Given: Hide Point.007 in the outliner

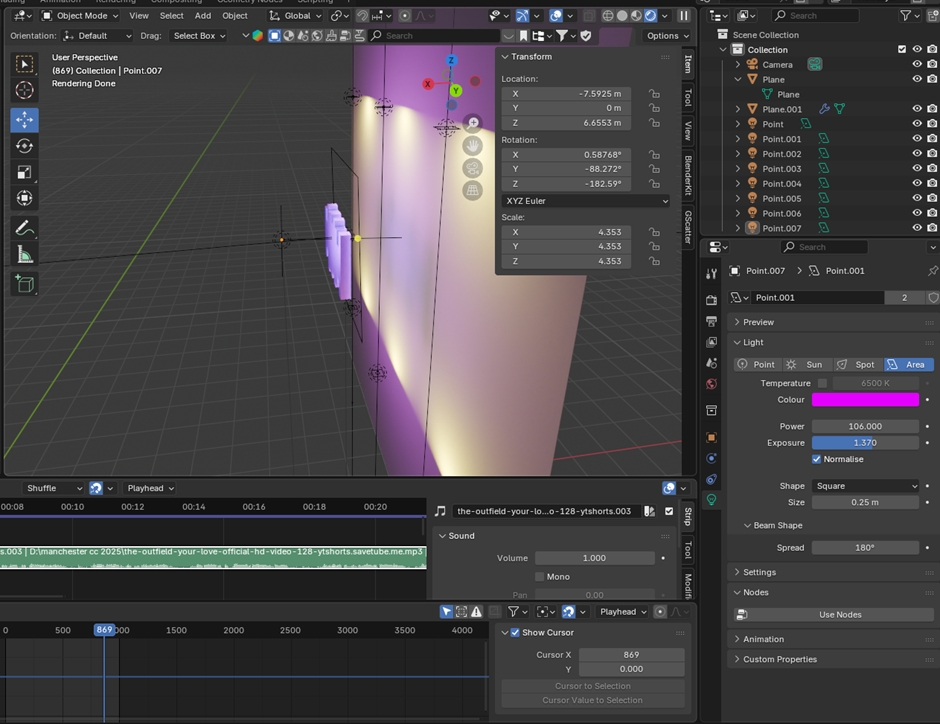Looking at the screenshot, I should point(917,228).
